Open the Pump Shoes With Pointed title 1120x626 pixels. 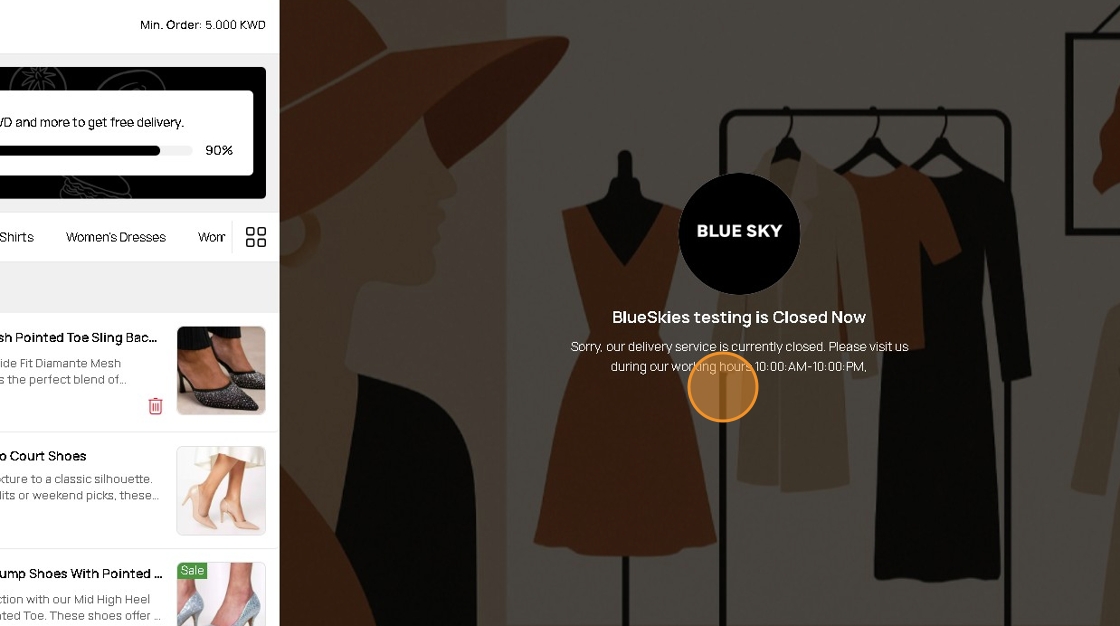(81, 573)
